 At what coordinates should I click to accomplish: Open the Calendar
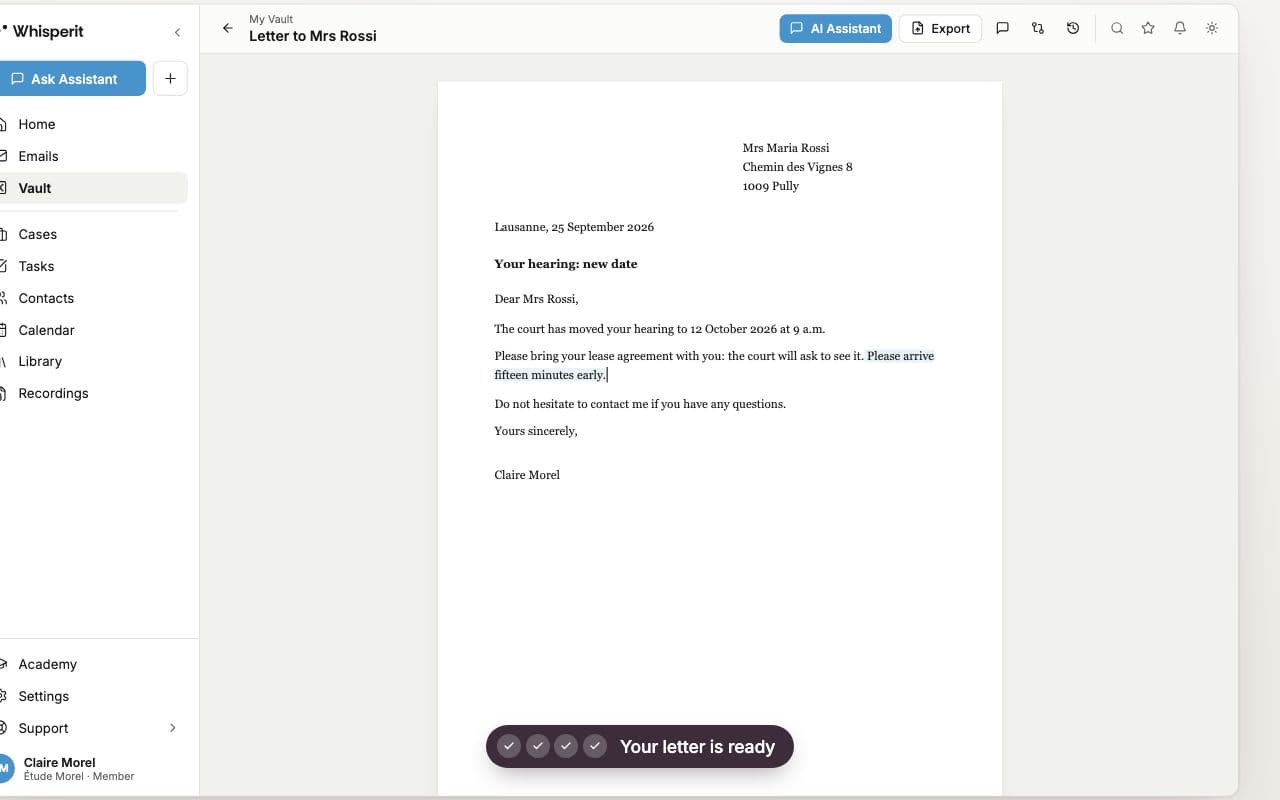click(92, 330)
